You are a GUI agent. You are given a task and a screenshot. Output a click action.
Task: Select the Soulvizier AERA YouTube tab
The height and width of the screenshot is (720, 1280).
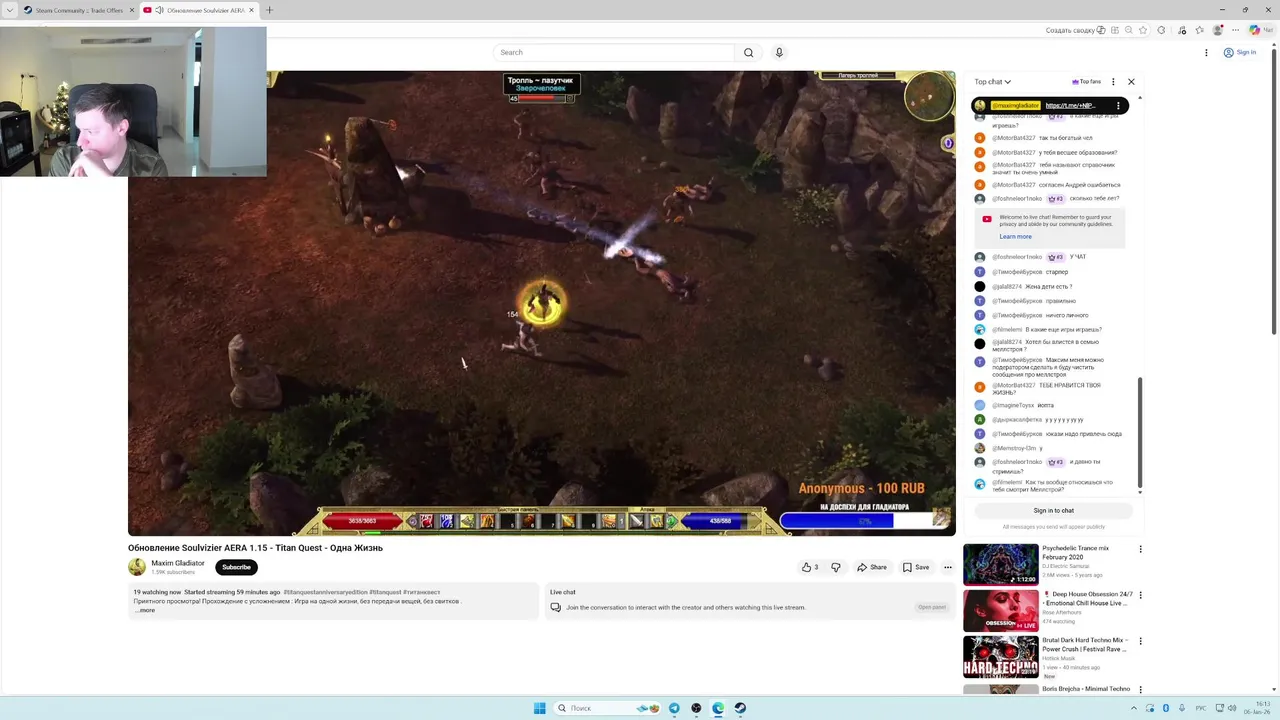pyautogui.click(x=199, y=10)
